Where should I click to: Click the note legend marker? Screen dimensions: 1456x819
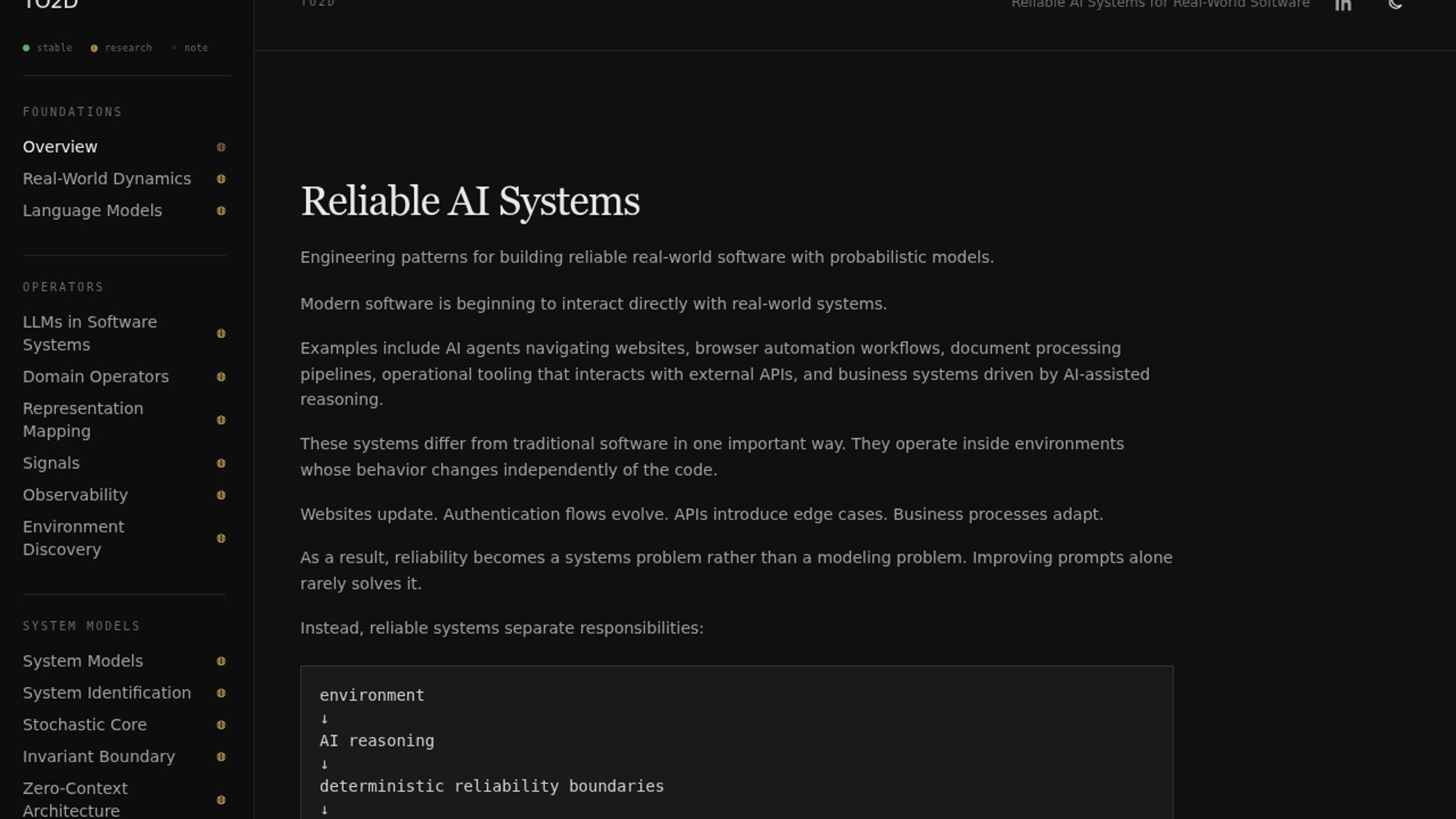(174, 48)
